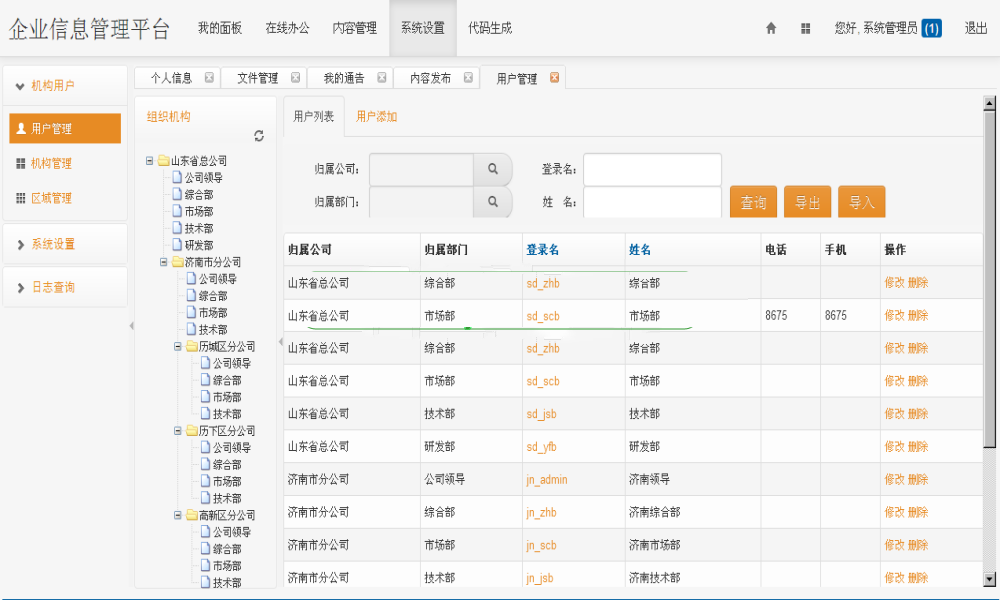The height and width of the screenshot is (600, 1000).
Task: Click 修改 in the jn_zhb row
Action: point(894,512)
